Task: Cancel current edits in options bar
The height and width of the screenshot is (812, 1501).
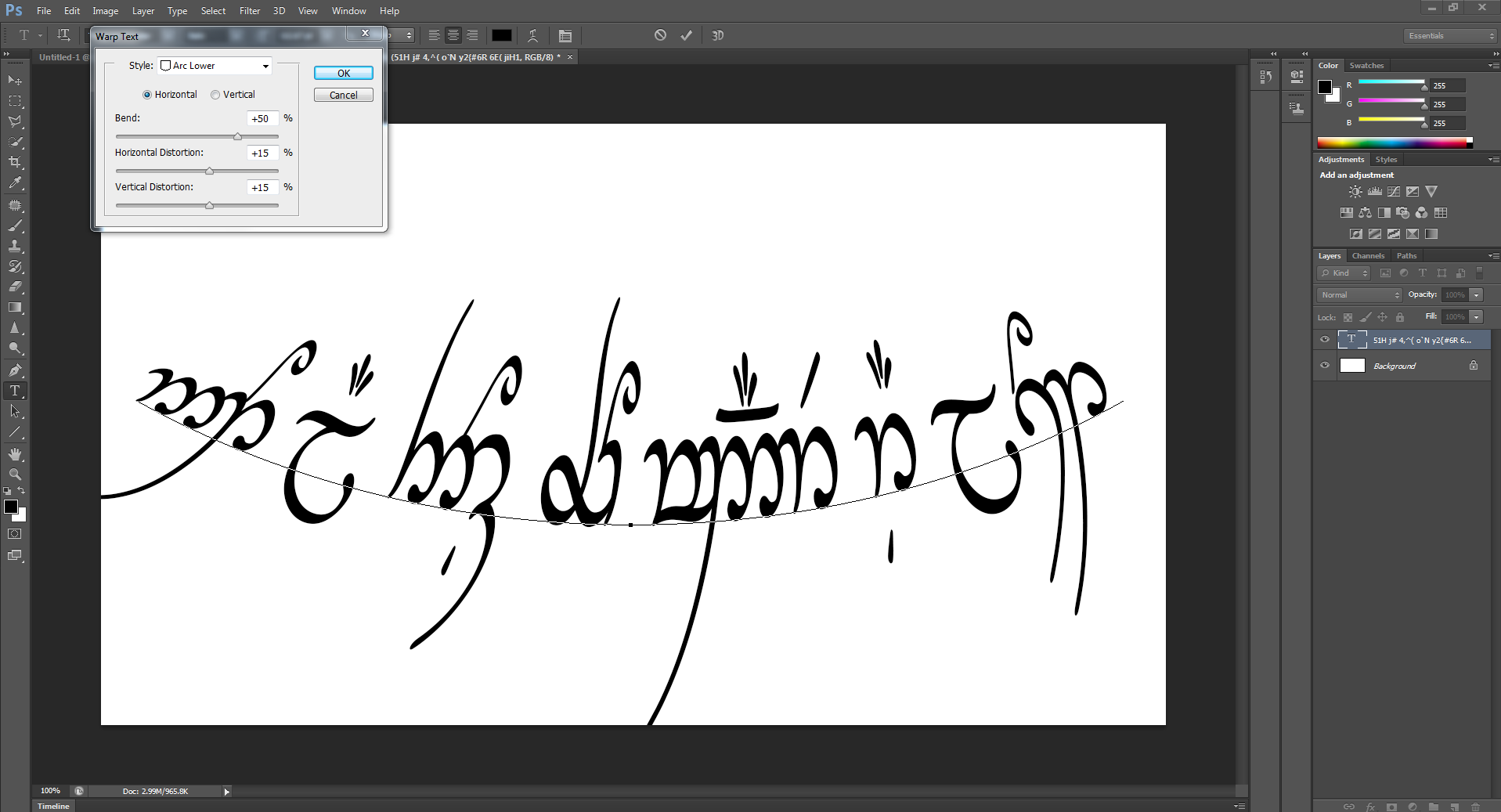Action: tap(660, 35)
